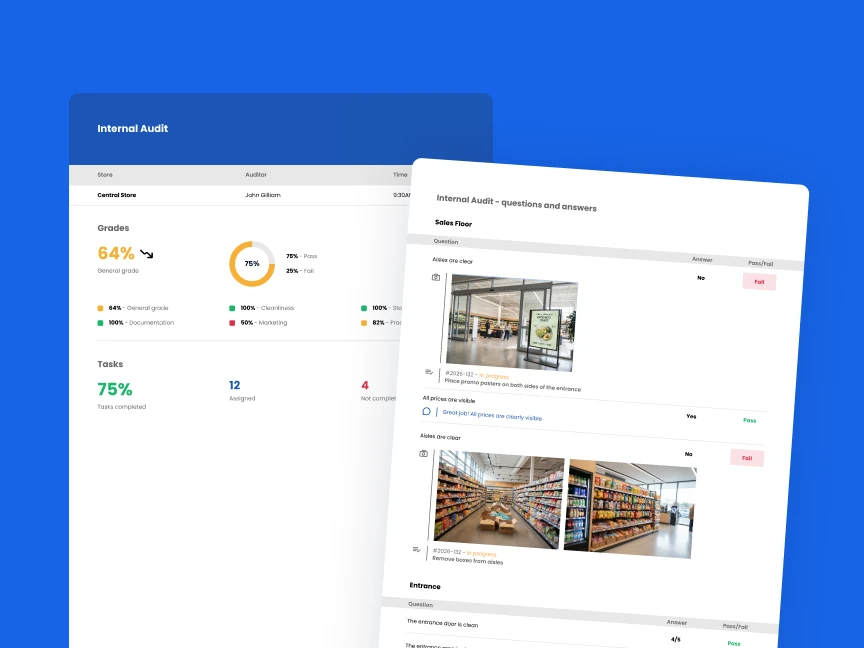Click the Fail badge on first Aisles question

(759, 281)
